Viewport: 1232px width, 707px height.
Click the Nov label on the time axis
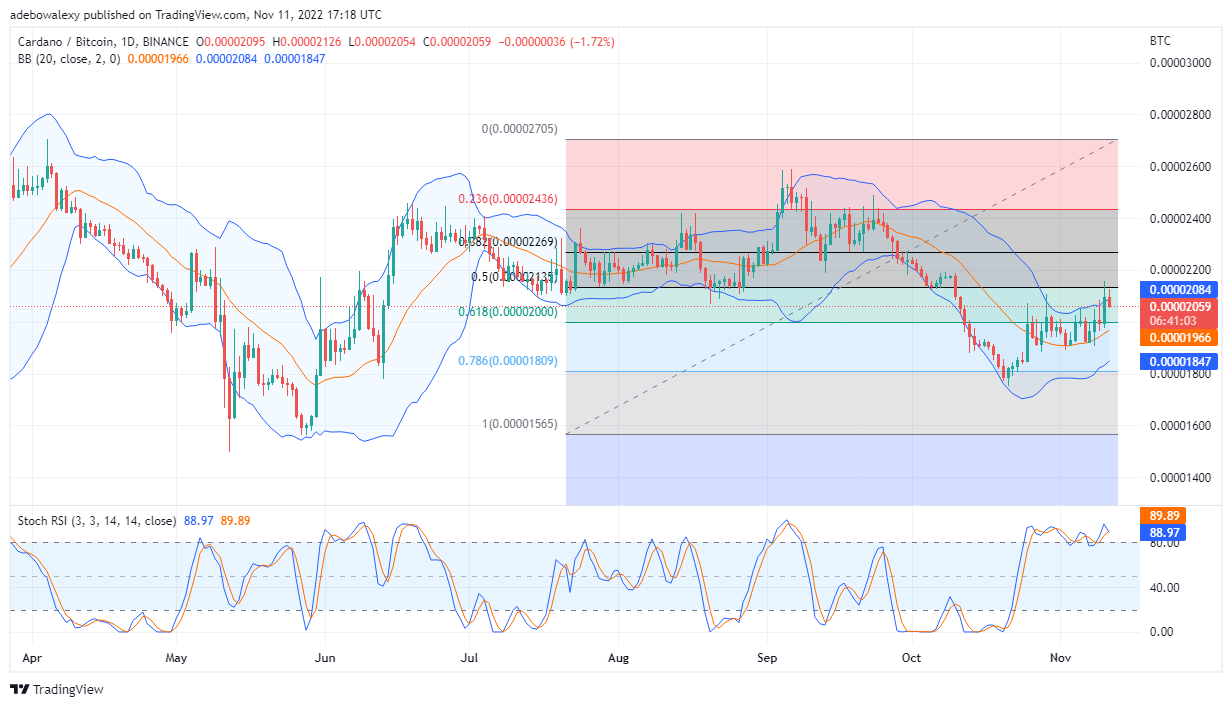(x=1058, y=658)
